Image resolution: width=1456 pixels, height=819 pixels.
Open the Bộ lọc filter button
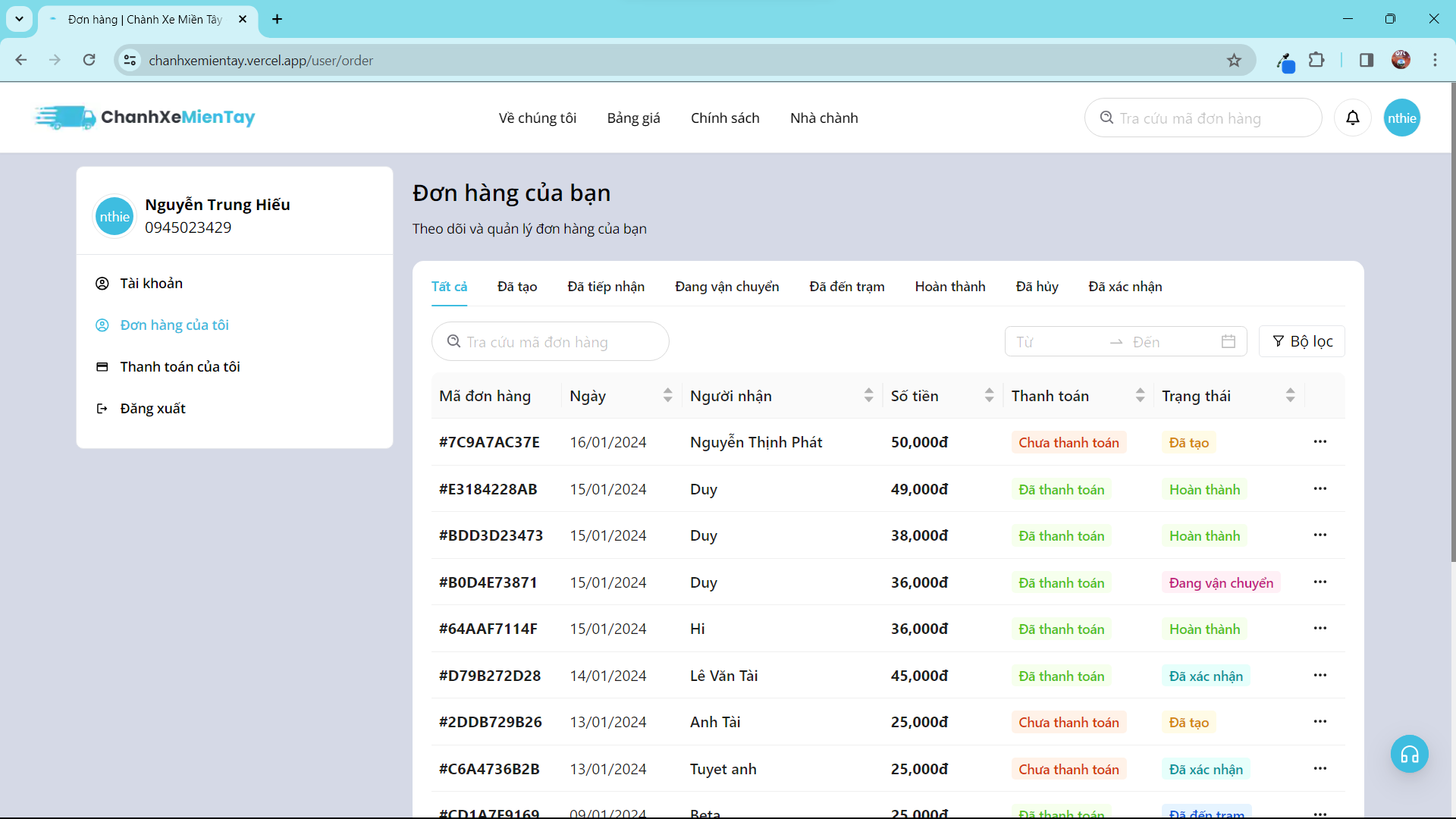click(x=1301, y=341)
